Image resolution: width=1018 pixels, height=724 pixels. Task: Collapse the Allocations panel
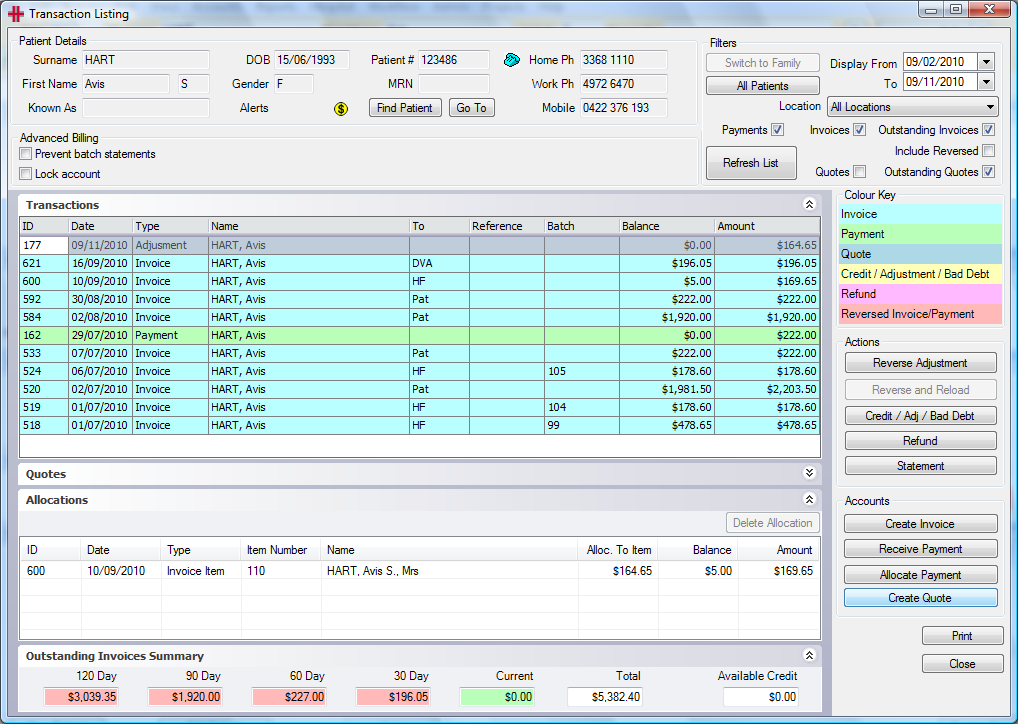click(809, 499)
